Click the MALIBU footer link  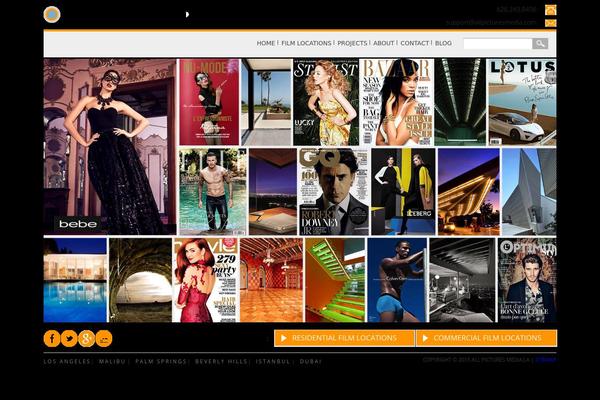point(112,361)
